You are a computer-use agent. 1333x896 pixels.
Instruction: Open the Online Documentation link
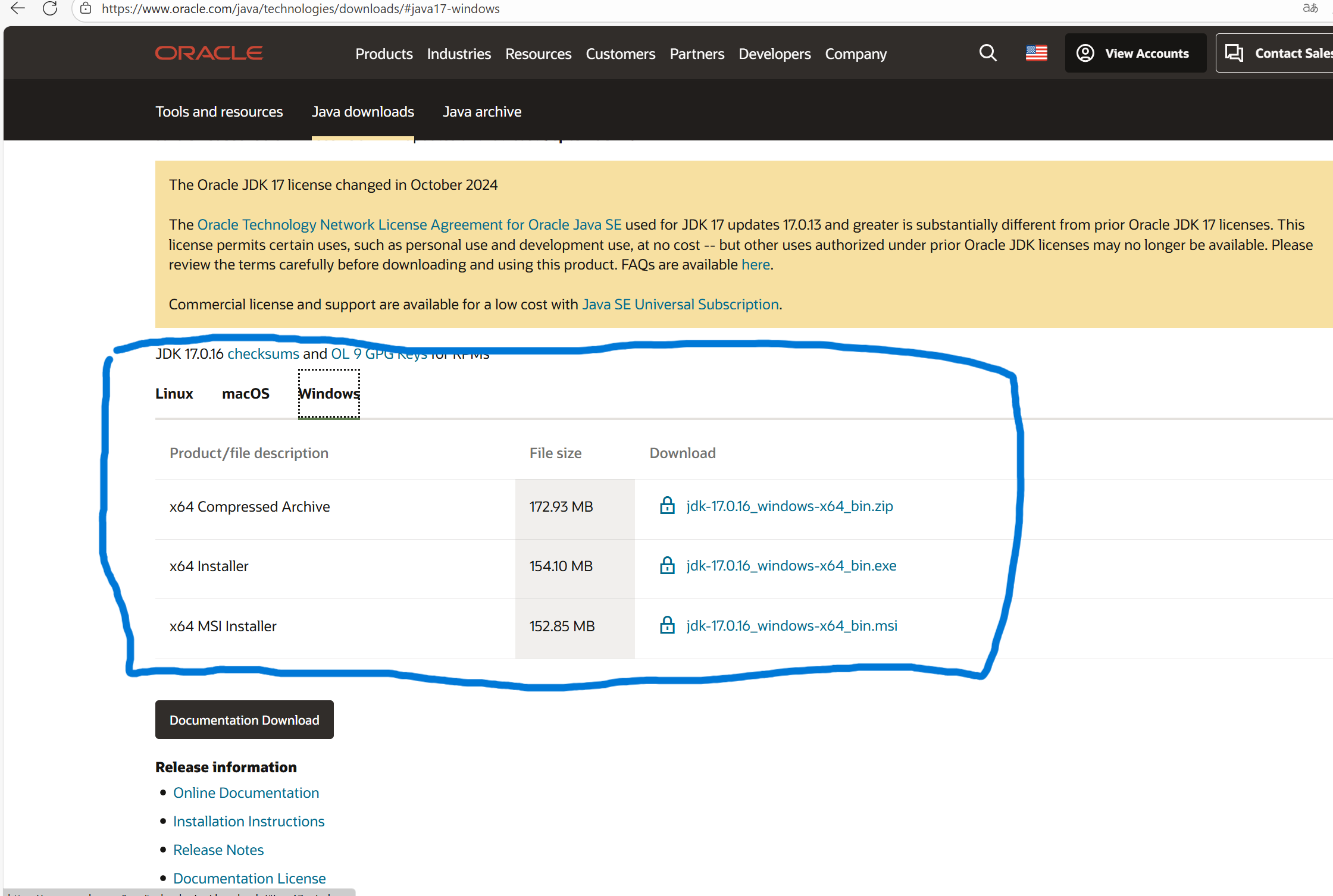tap(246, 792)
